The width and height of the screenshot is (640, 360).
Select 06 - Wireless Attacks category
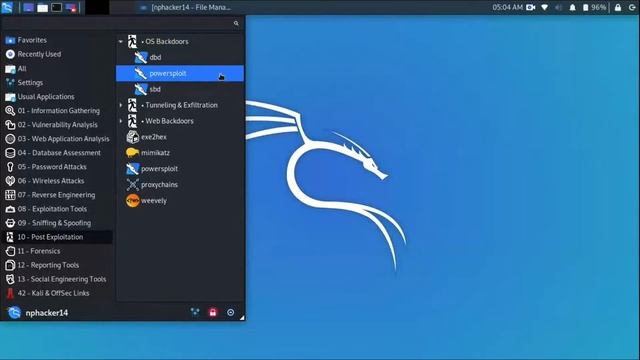[57, 181]
